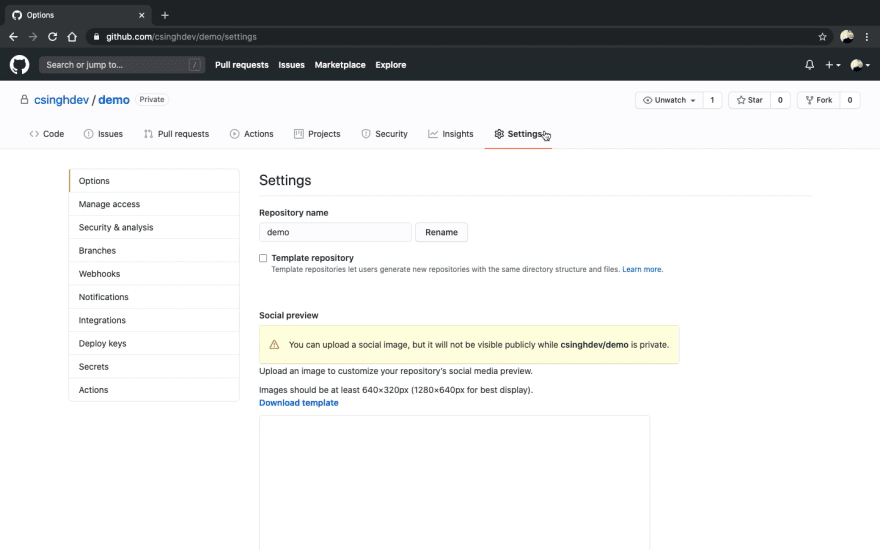Screen dimensions: 880x550
Task: Open Deploy keys in sidebar
Action: [154, 343]
